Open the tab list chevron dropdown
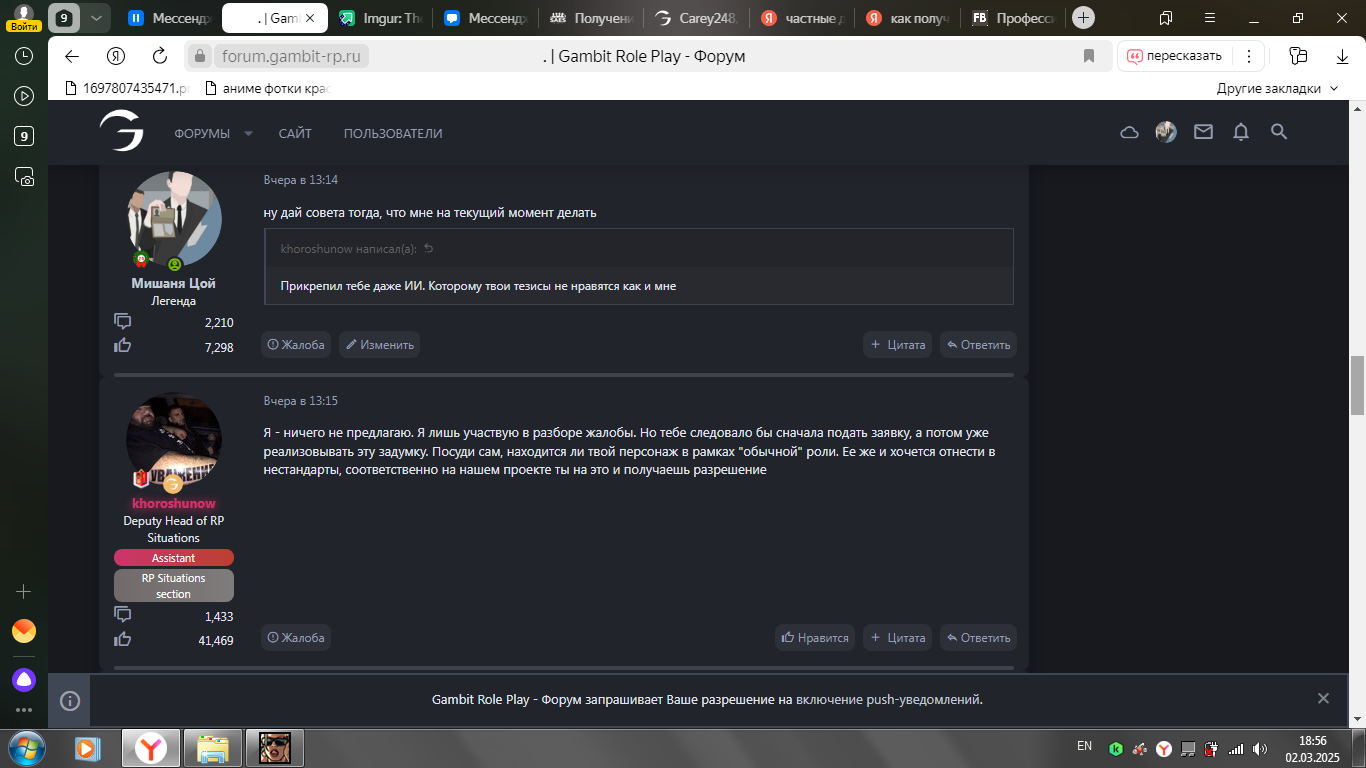1366x768 pixels. [x=95, y=18]
